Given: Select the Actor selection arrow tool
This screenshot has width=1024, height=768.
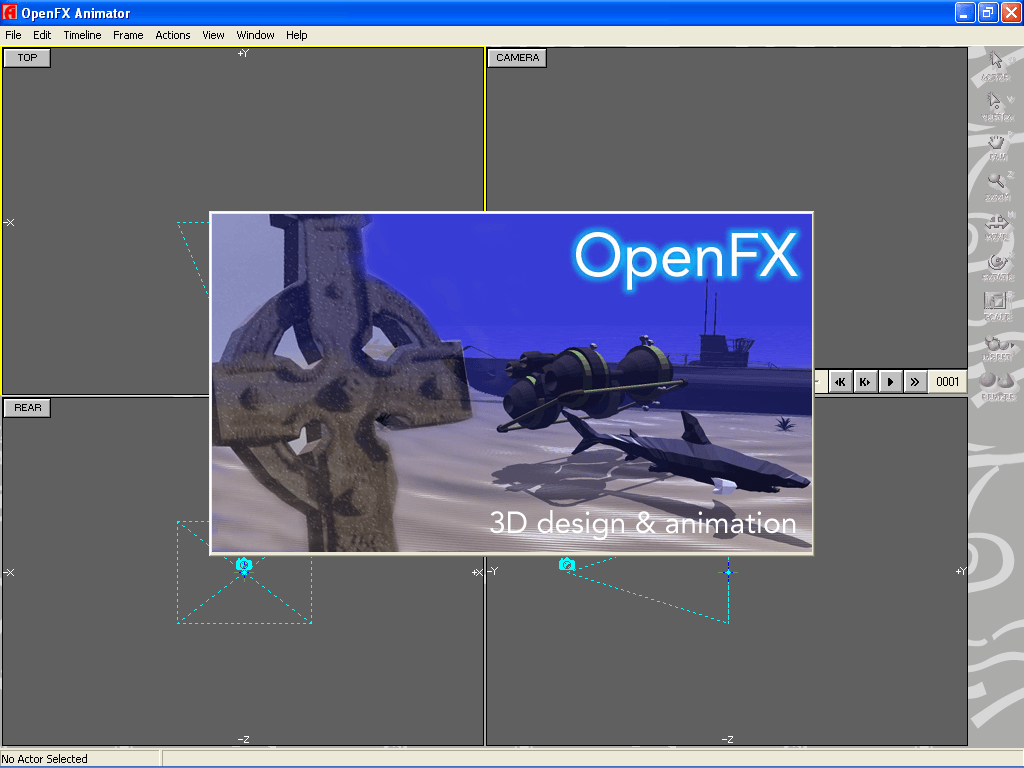Looking at the screenshot, I should (x=997, y=67).
